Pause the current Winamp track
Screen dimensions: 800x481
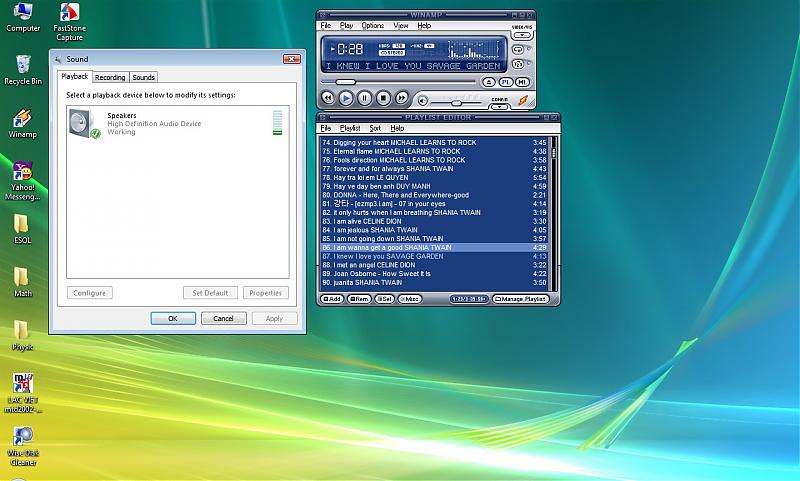[364, 98]
